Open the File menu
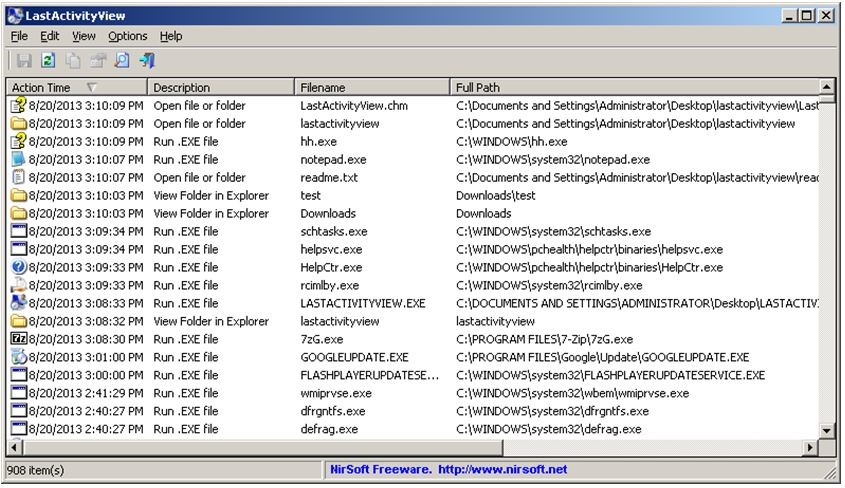The width and height of the screenshot is (845, 488). (x=19, y=36)
